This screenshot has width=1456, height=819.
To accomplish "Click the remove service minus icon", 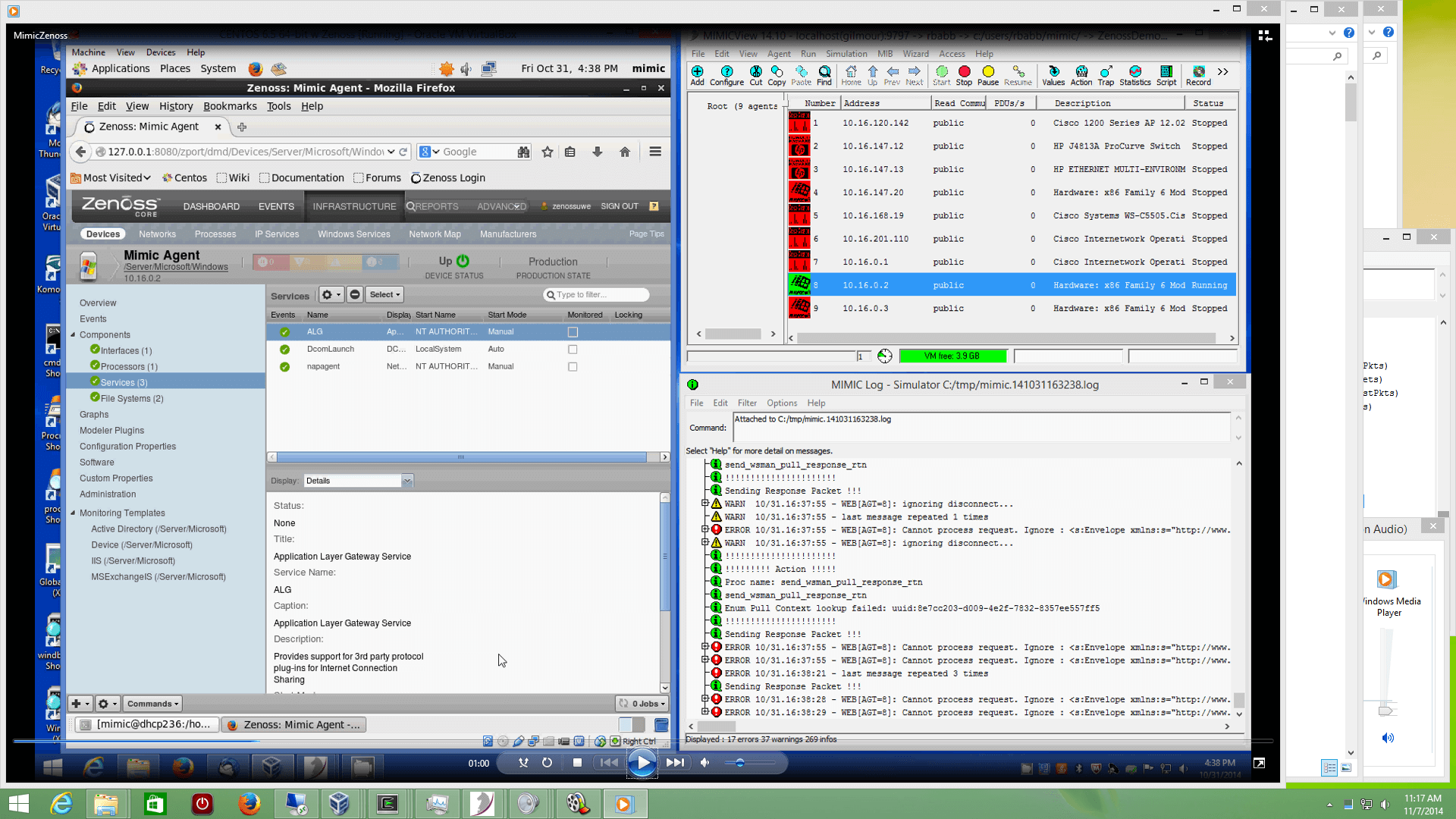I will click(354, 295).
